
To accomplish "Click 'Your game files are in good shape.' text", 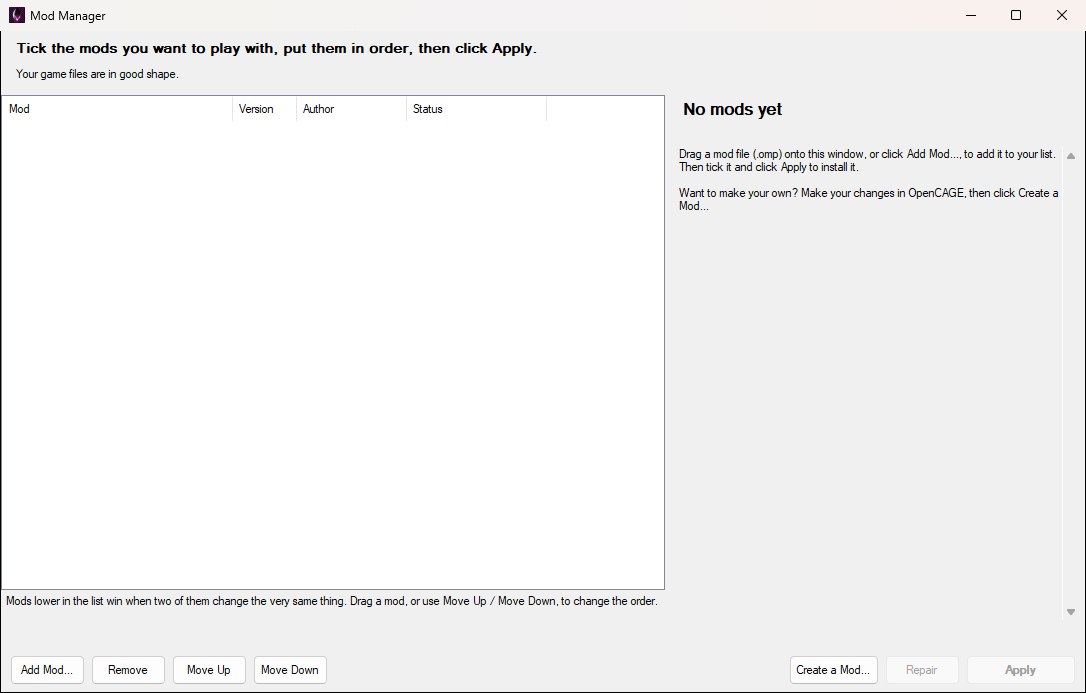I will click(x=97, y=74).
